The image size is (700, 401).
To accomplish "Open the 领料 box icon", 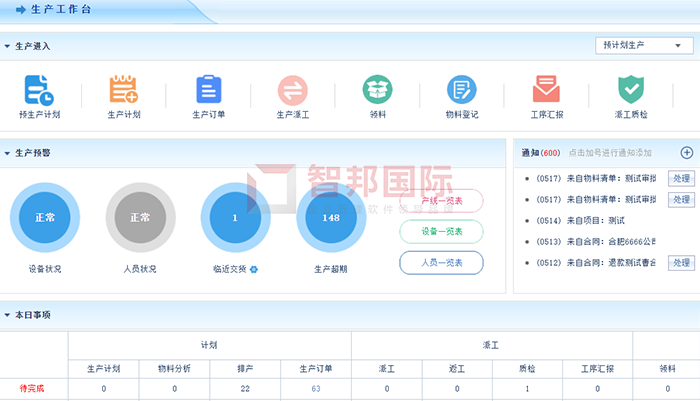I will (x=377, y=90).
